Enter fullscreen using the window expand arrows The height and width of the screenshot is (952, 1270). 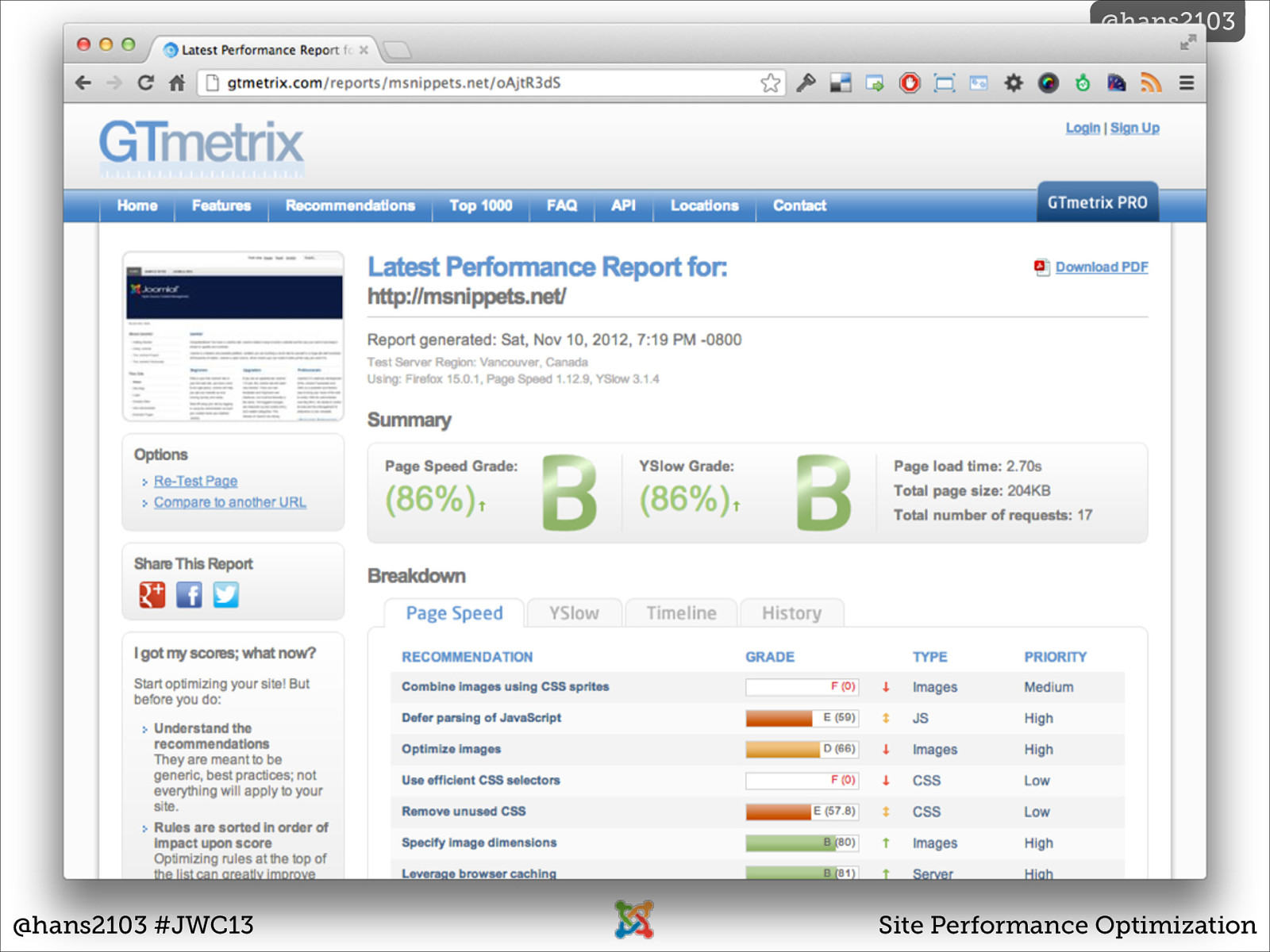click(1187, 43)
